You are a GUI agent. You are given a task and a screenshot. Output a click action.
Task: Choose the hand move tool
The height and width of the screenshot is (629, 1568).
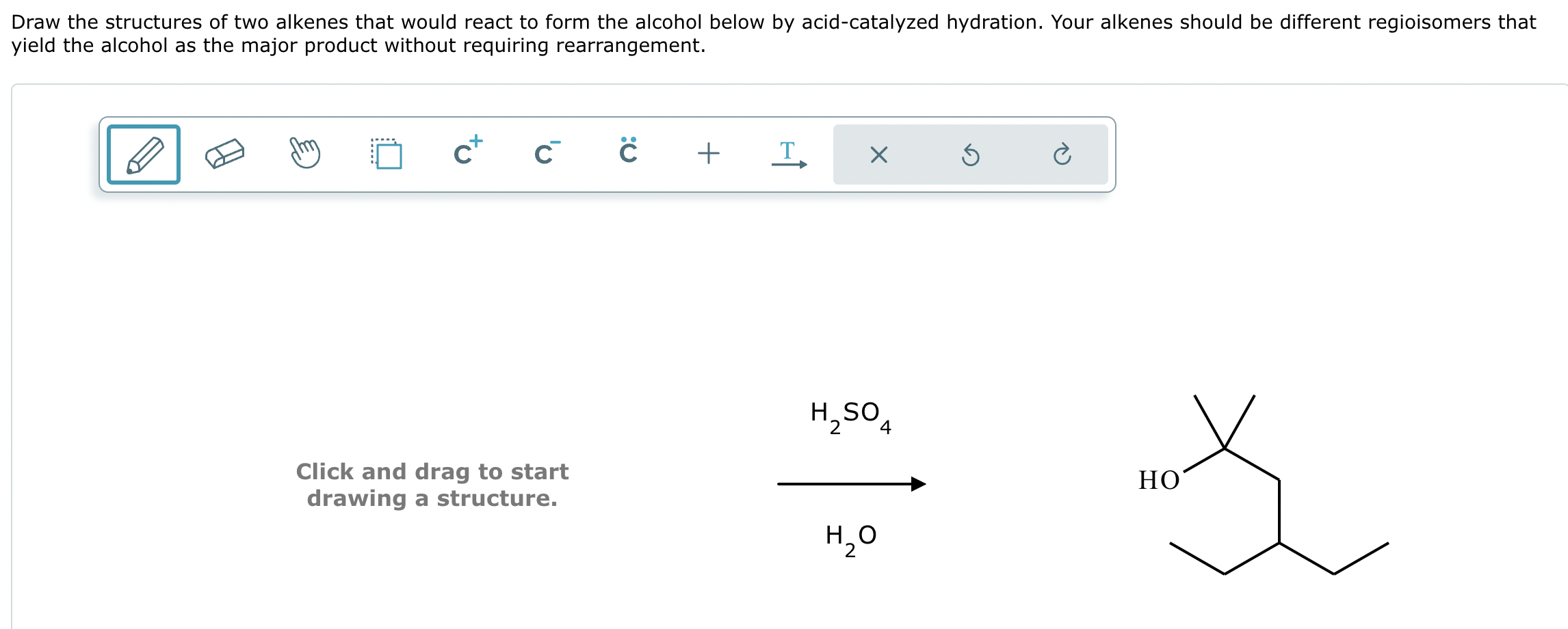click(x=305, y=153)
